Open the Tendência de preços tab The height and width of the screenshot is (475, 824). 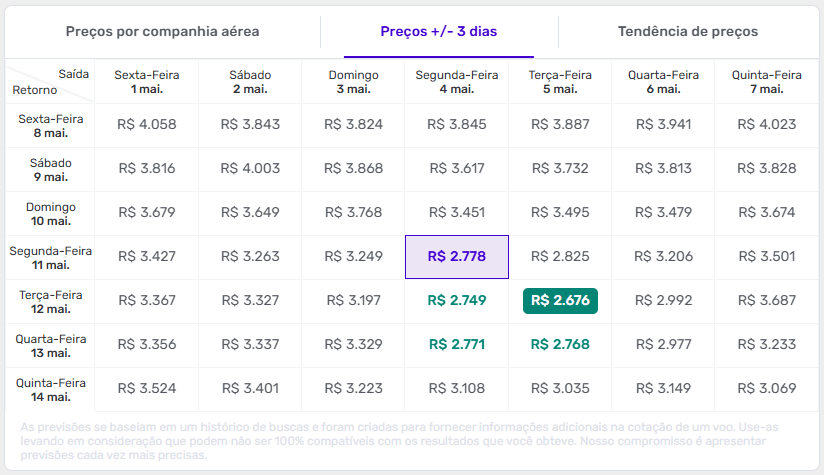[x=687, y=31]
